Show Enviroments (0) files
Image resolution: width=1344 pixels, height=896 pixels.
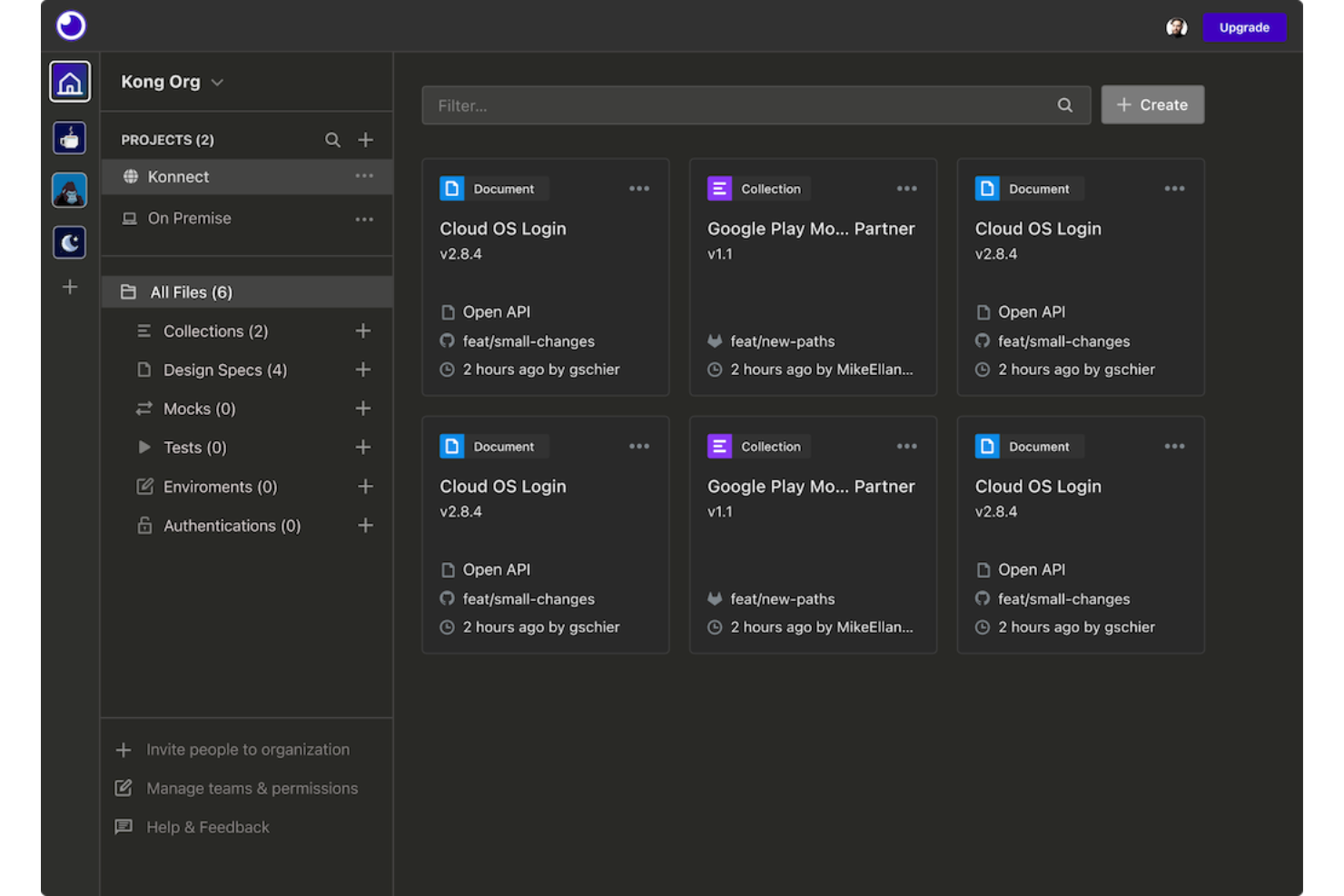220,487
